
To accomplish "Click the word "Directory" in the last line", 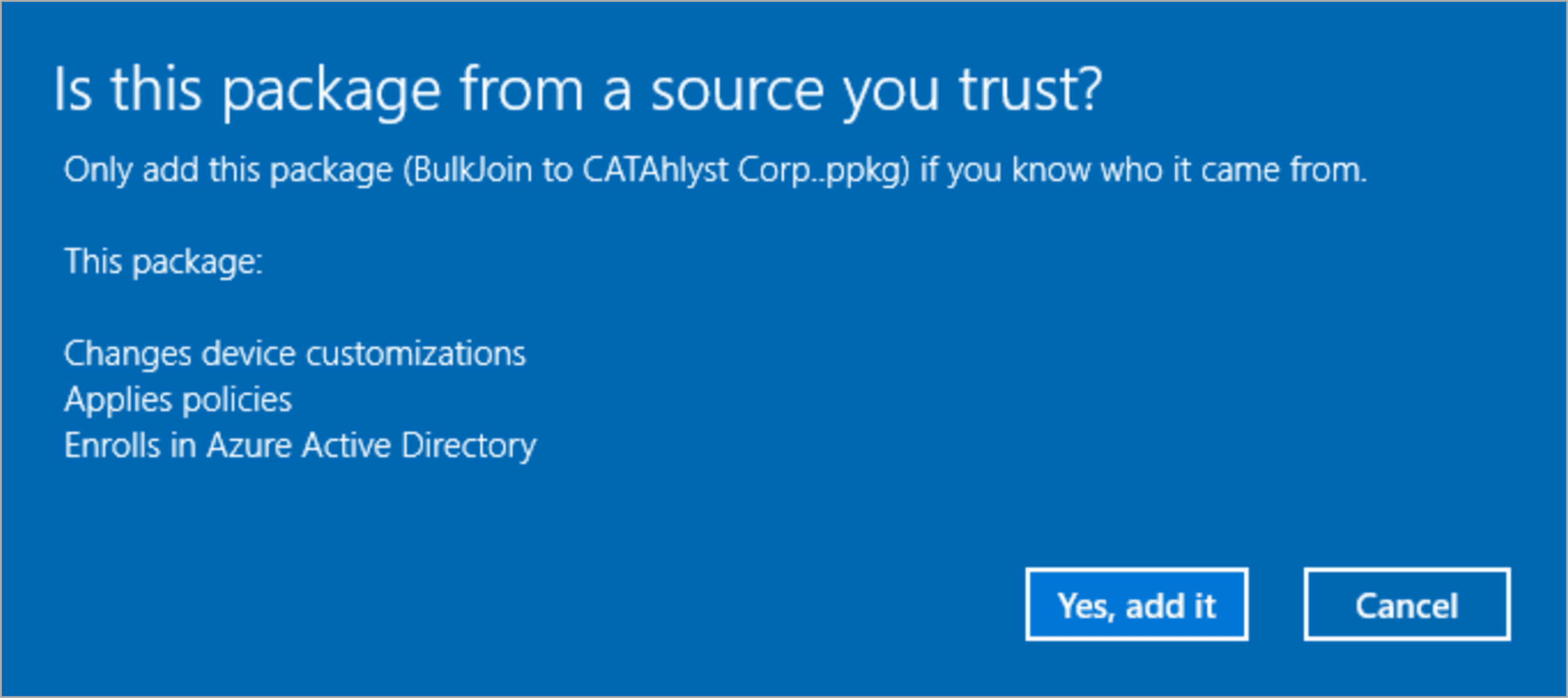I will point(469,446).
